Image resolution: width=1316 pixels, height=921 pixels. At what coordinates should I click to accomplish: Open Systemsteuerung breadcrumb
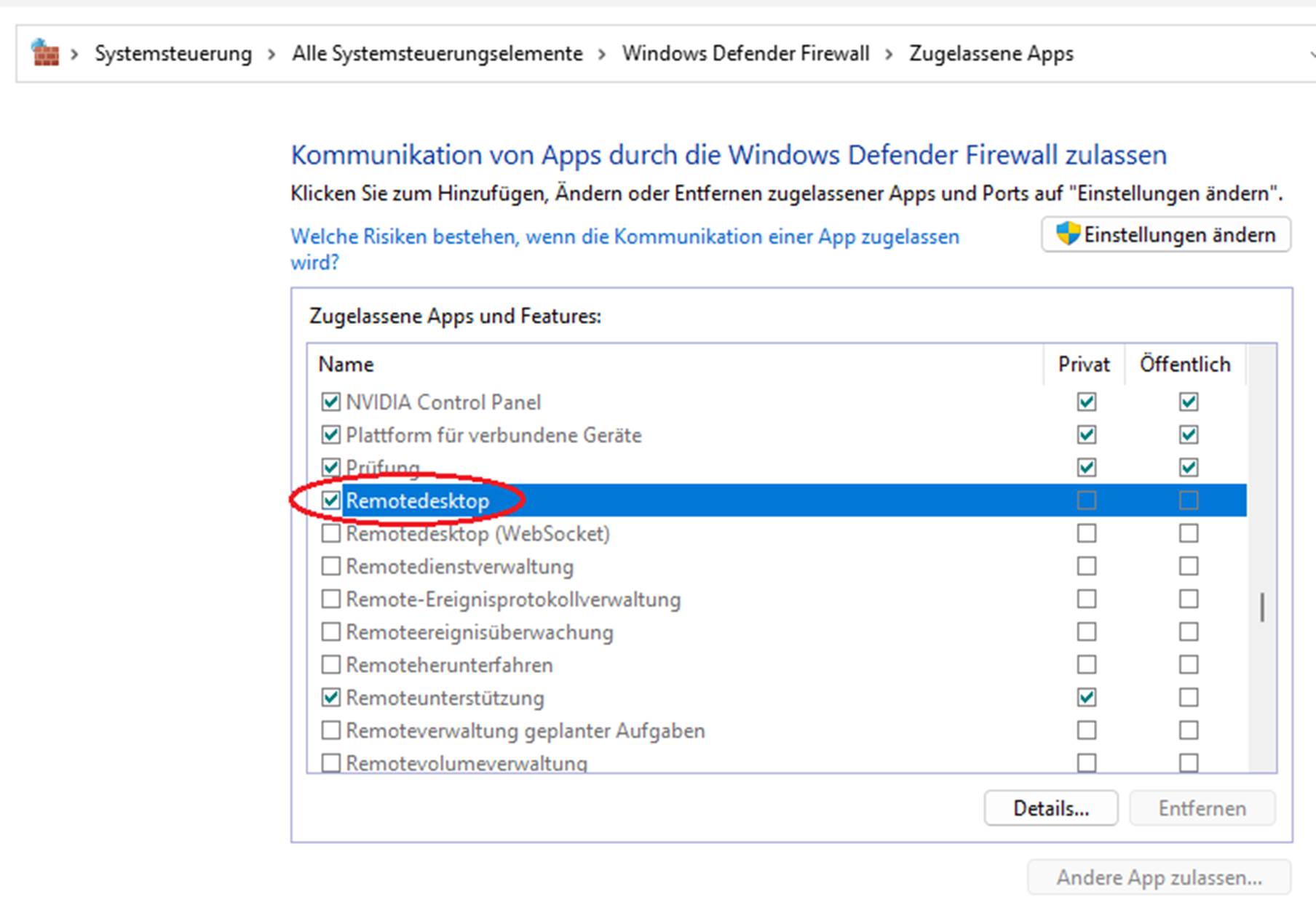[x=173, y=54]
